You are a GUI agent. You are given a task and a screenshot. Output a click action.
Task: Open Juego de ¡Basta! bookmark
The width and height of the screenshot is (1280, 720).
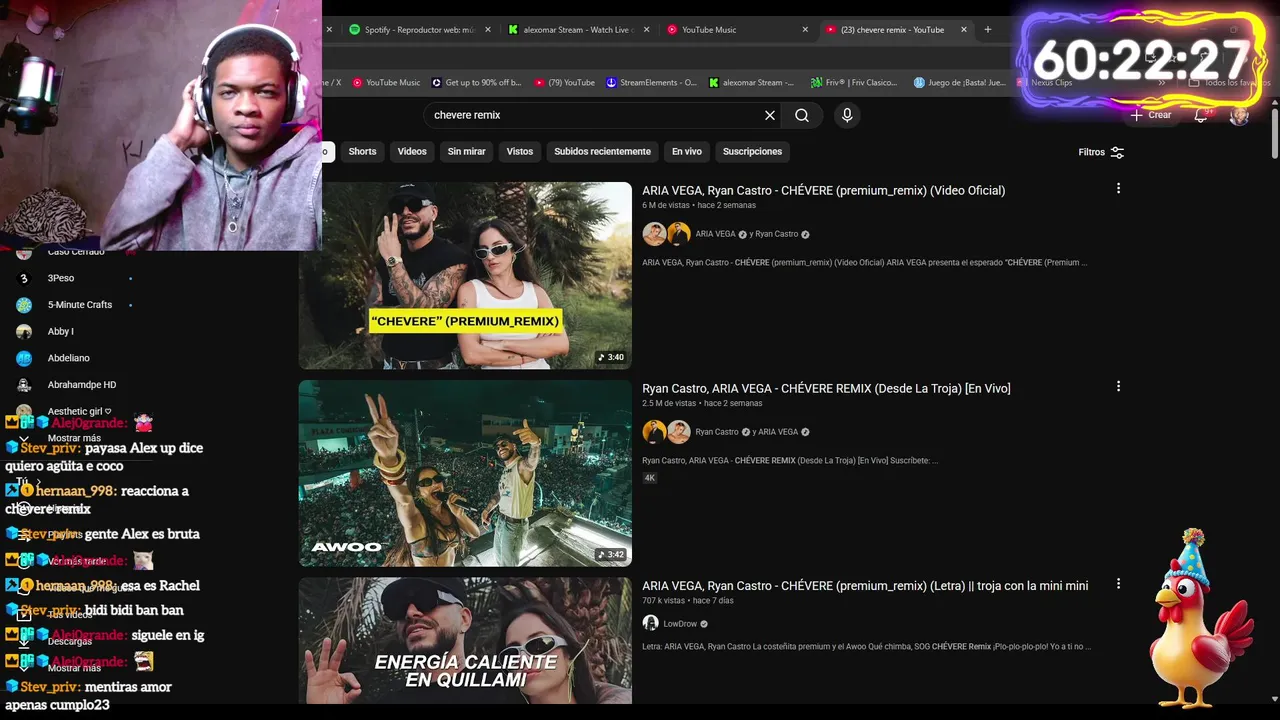(x=959, y=83)
